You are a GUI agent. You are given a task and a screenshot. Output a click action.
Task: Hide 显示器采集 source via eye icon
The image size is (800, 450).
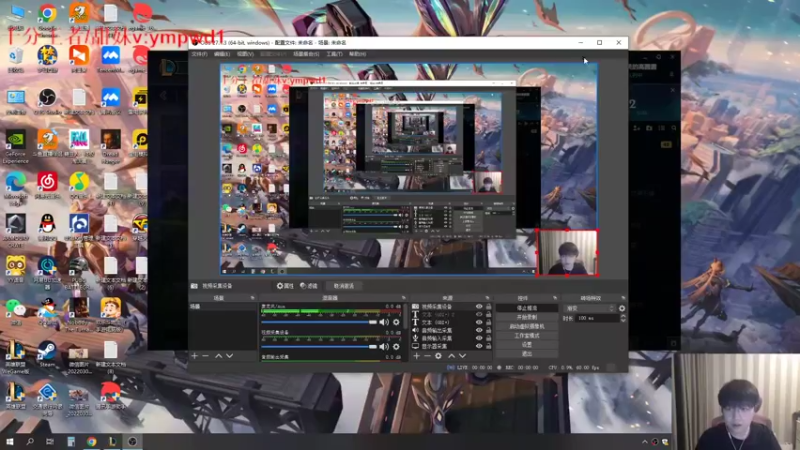[479, 346]
